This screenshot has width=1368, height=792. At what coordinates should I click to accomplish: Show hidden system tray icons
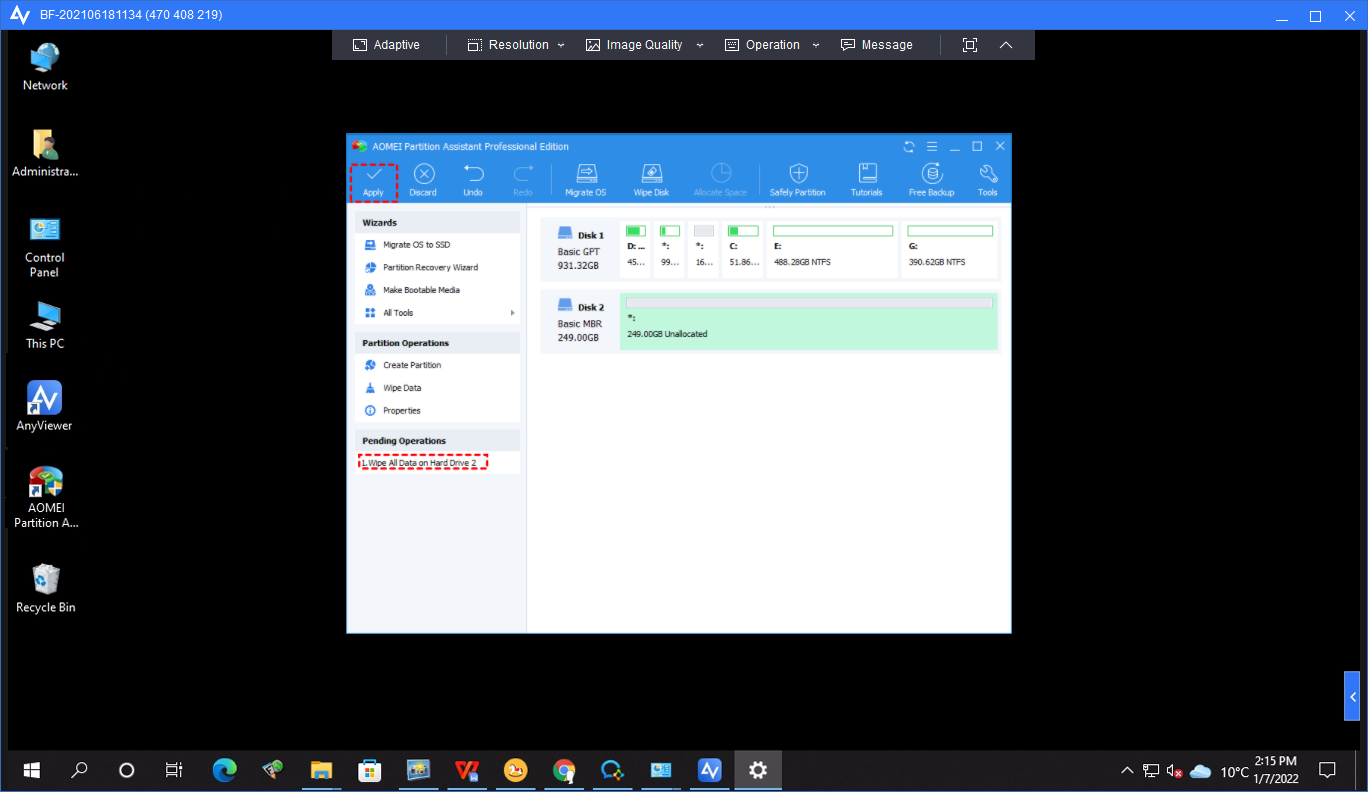[1127, 771]
